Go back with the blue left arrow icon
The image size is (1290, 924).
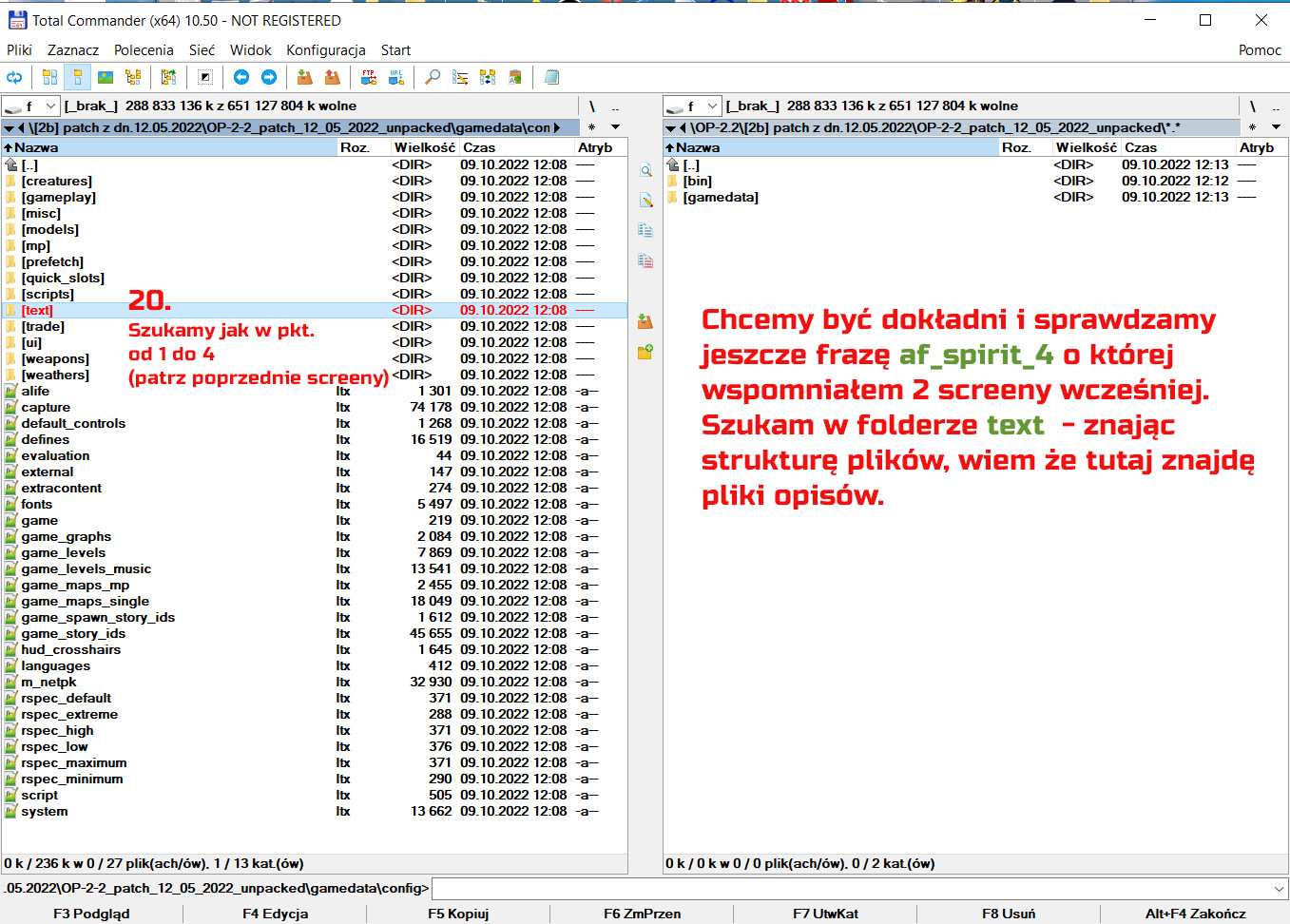click(x=241, y=77)
